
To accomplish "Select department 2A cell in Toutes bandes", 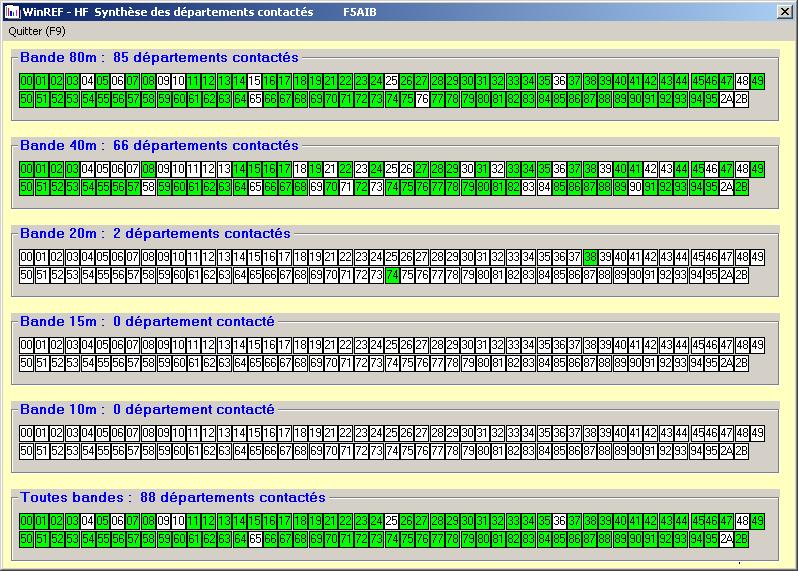I will coord(726,539).
